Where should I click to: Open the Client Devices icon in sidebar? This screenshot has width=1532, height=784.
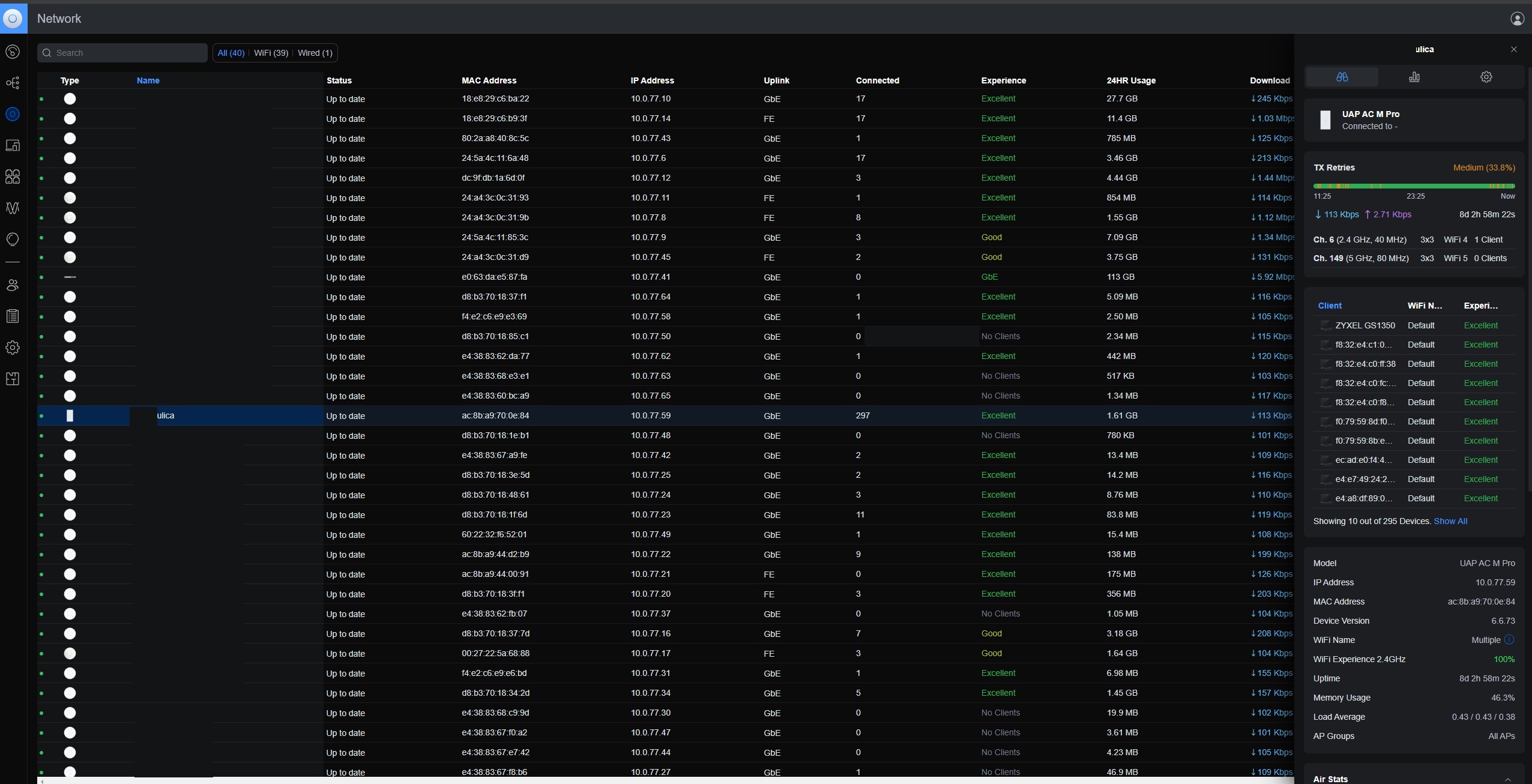(x=13, y=145)
